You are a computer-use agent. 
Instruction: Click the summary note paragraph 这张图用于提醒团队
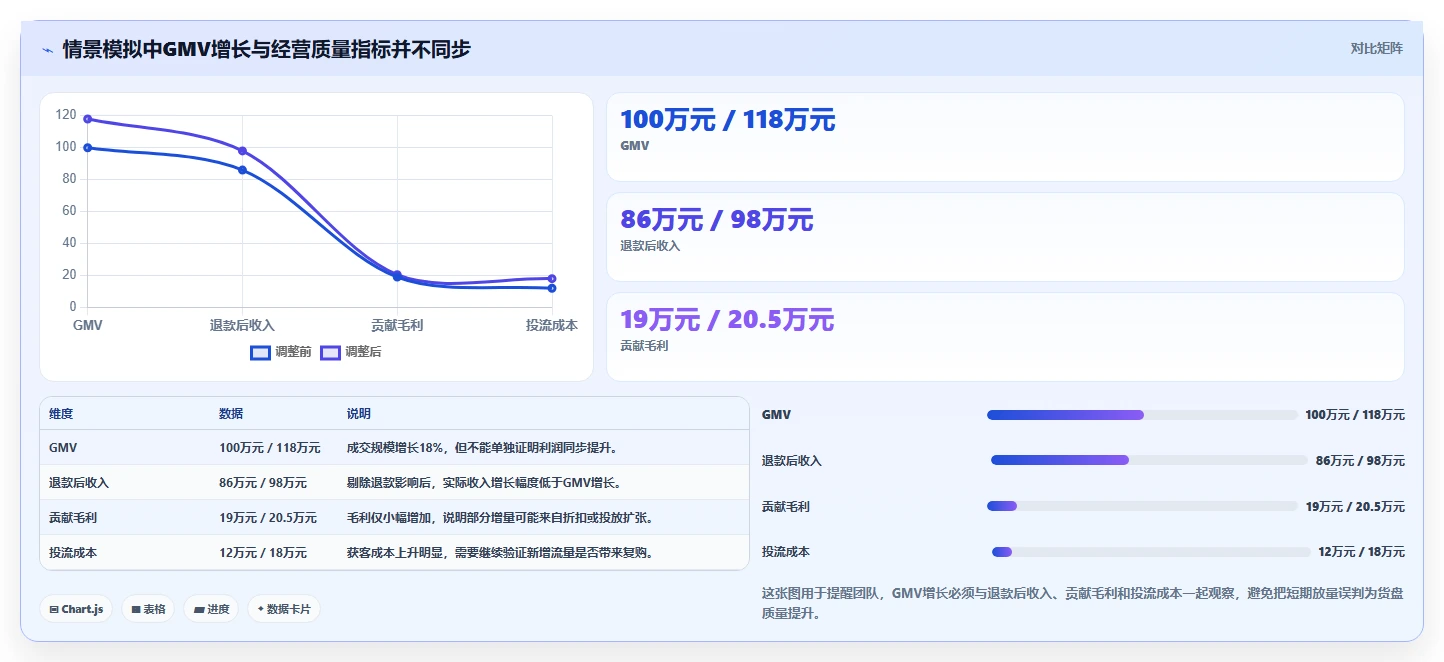(x=1082, y=603)
